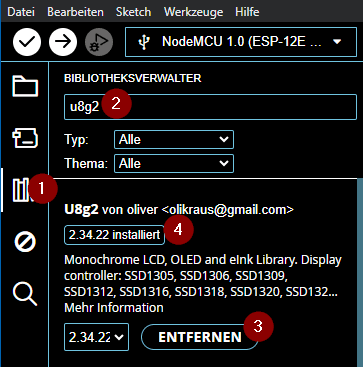Click the 2.34.22 installiert badge
Viewport: 363px width, 367px height.
coord(114,235)
